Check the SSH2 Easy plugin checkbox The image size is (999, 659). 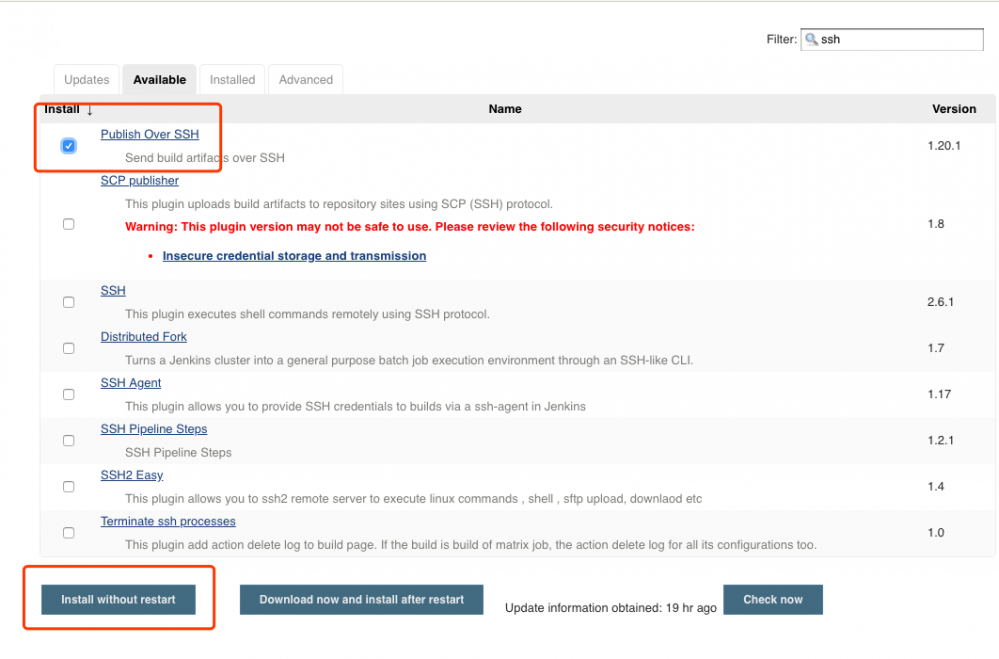pyautogui.click(x=68, y=486)
